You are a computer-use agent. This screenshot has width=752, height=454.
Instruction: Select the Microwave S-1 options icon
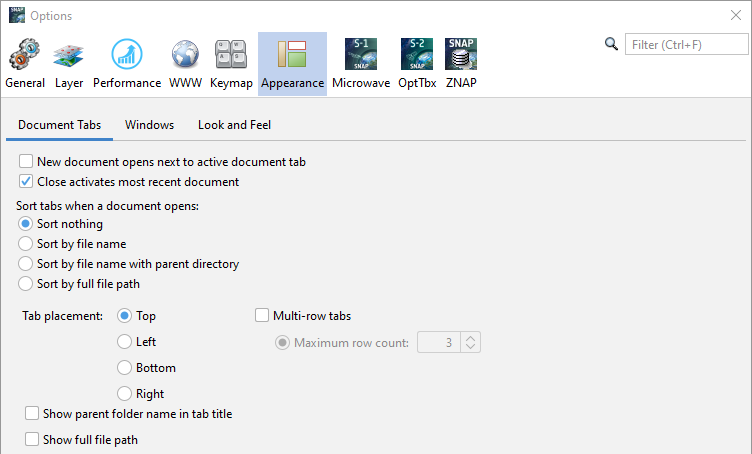(360, 63)
